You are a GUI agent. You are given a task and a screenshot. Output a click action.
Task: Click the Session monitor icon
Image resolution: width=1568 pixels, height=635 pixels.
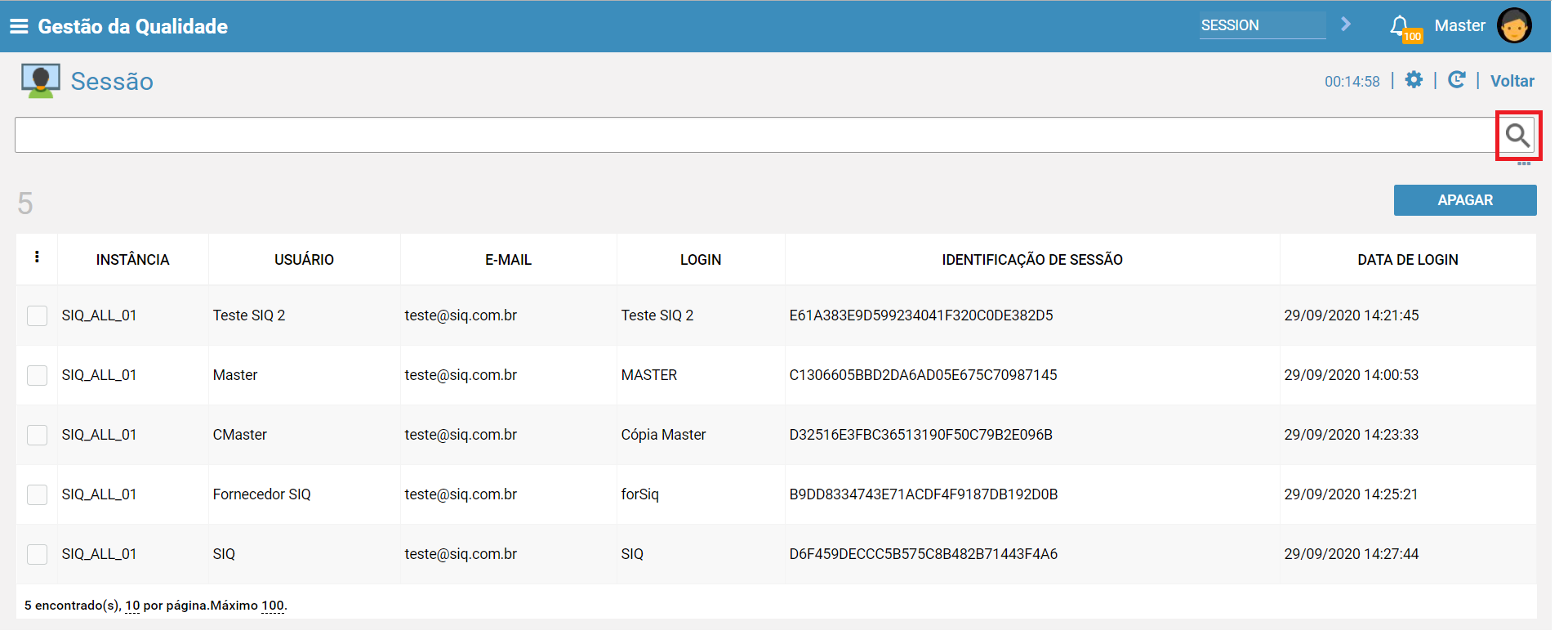41,81
